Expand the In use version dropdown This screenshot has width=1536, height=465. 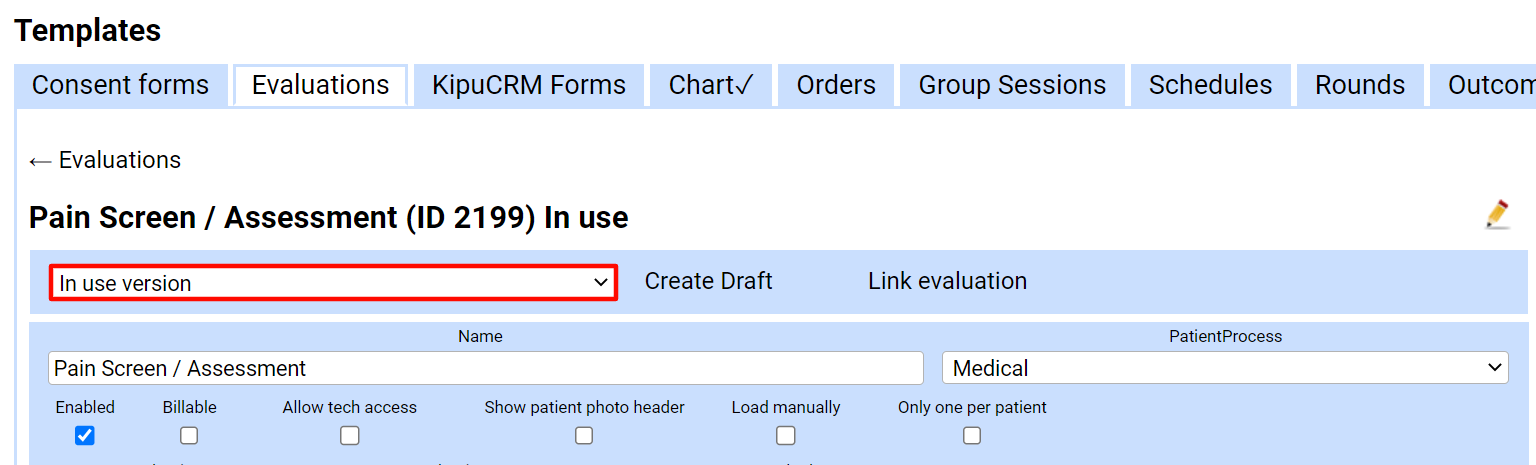pos(333,283)
